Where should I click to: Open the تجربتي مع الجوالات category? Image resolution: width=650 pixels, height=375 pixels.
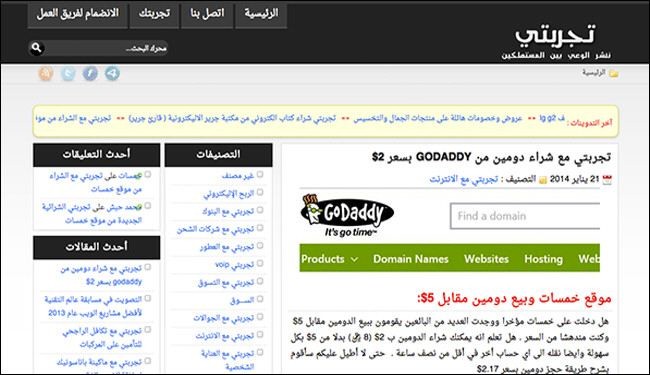click(x=223, y=318)
